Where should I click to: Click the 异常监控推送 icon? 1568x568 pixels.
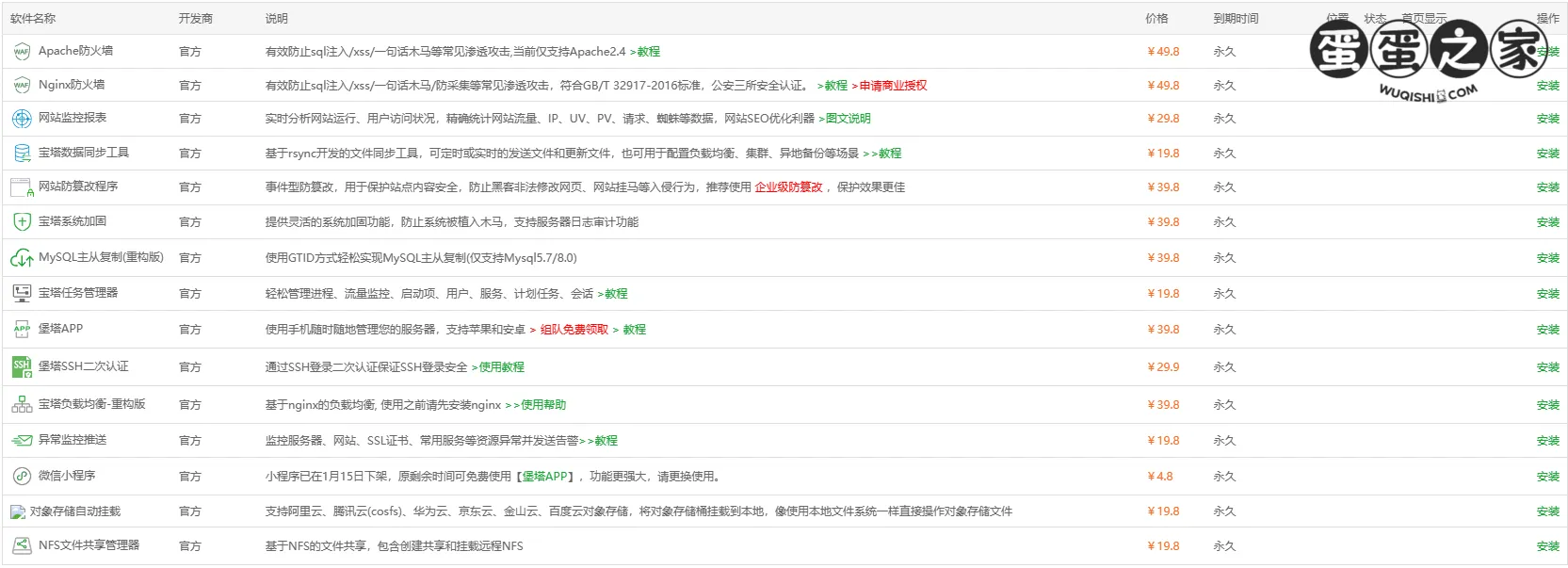tap(22, 441)
